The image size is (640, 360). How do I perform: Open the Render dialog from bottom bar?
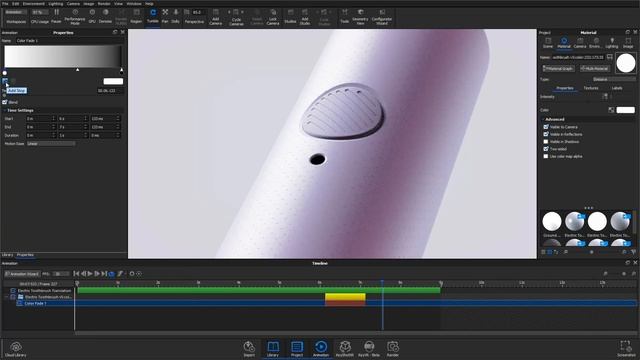(x=393, y=349)
